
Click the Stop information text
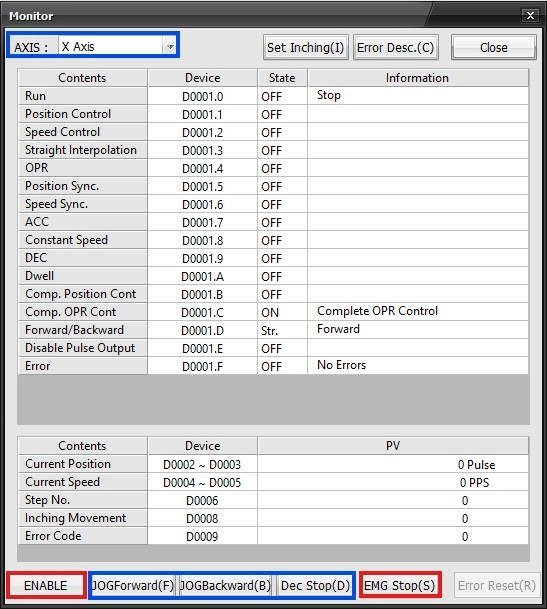tap(329, 95)
